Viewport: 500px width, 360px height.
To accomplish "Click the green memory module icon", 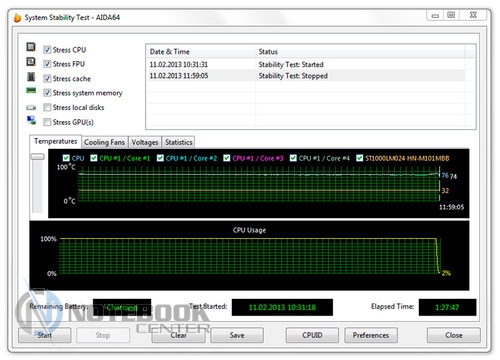I will (31, 90).
